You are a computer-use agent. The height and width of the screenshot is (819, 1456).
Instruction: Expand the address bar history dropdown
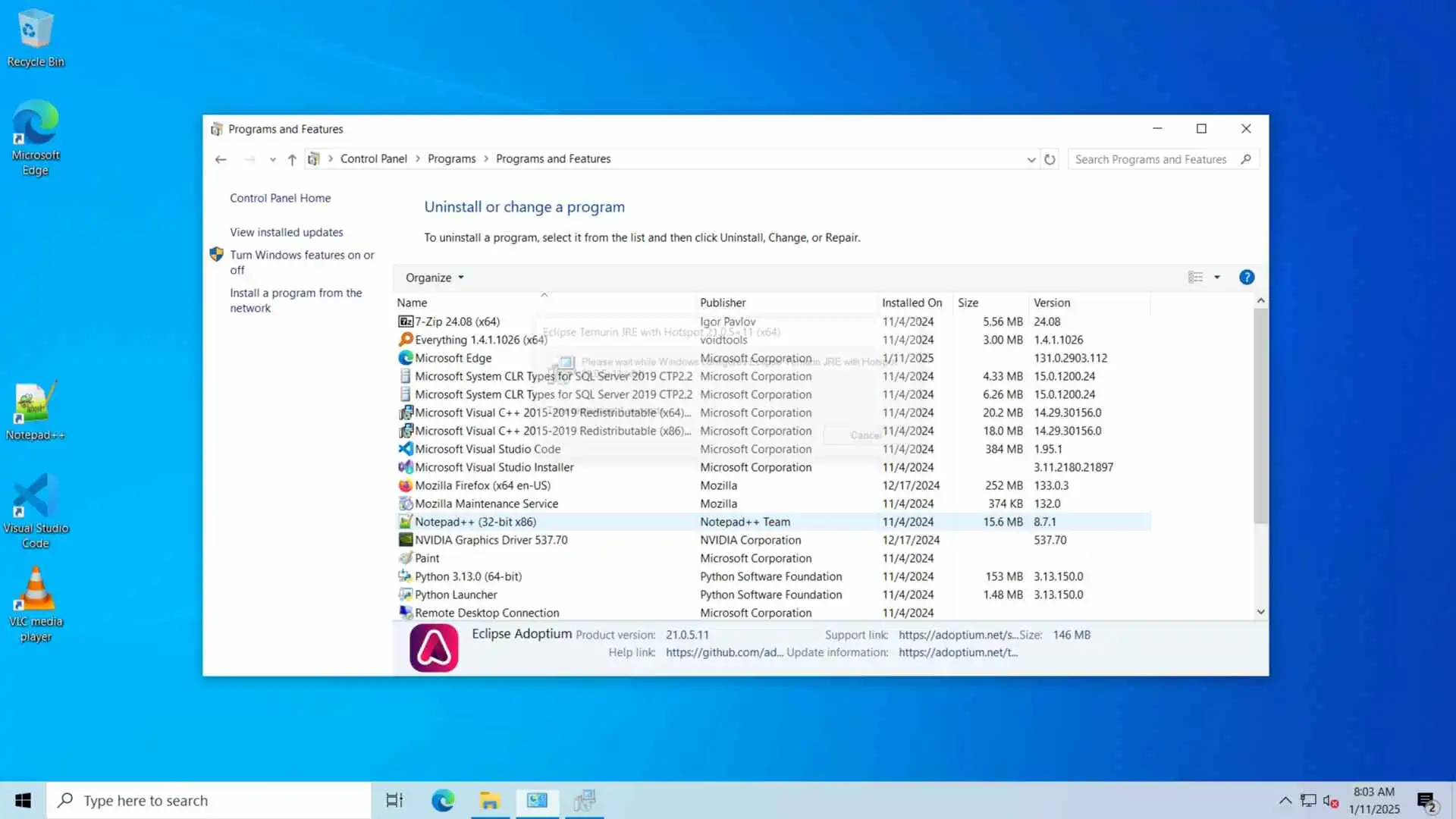pyautogui.click(x=1031, y=159)
